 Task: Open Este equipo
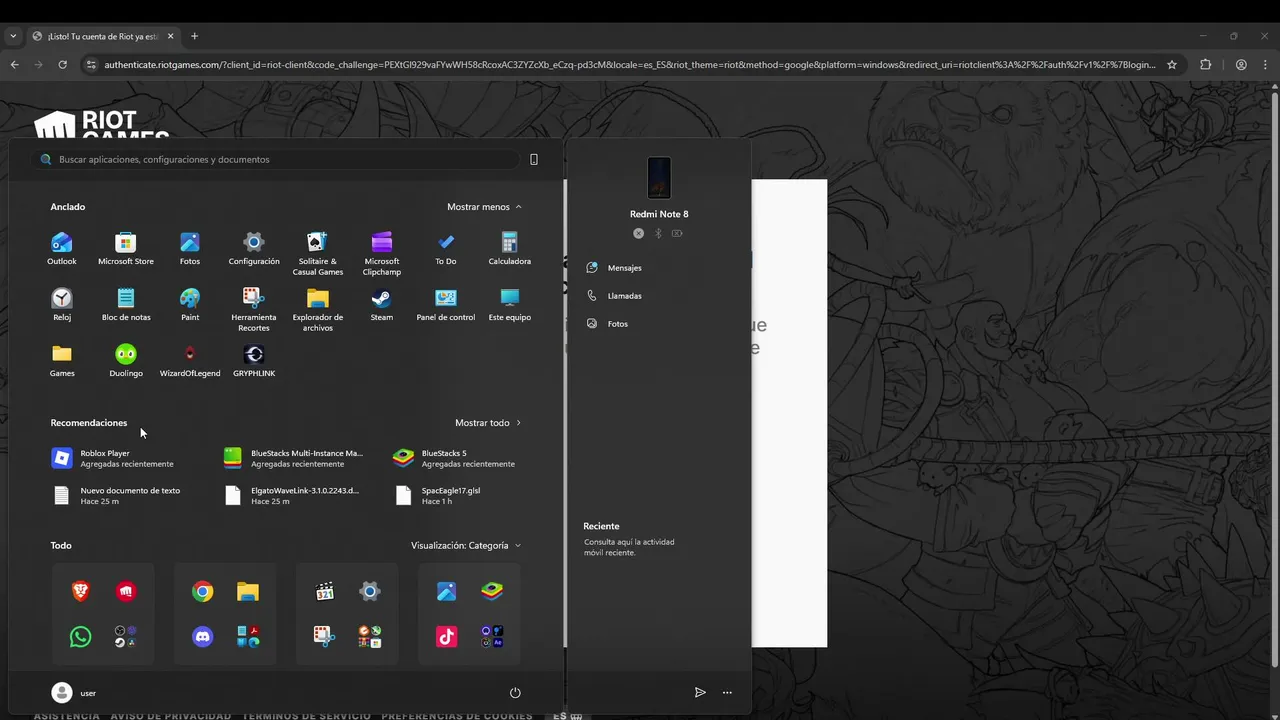510,305
